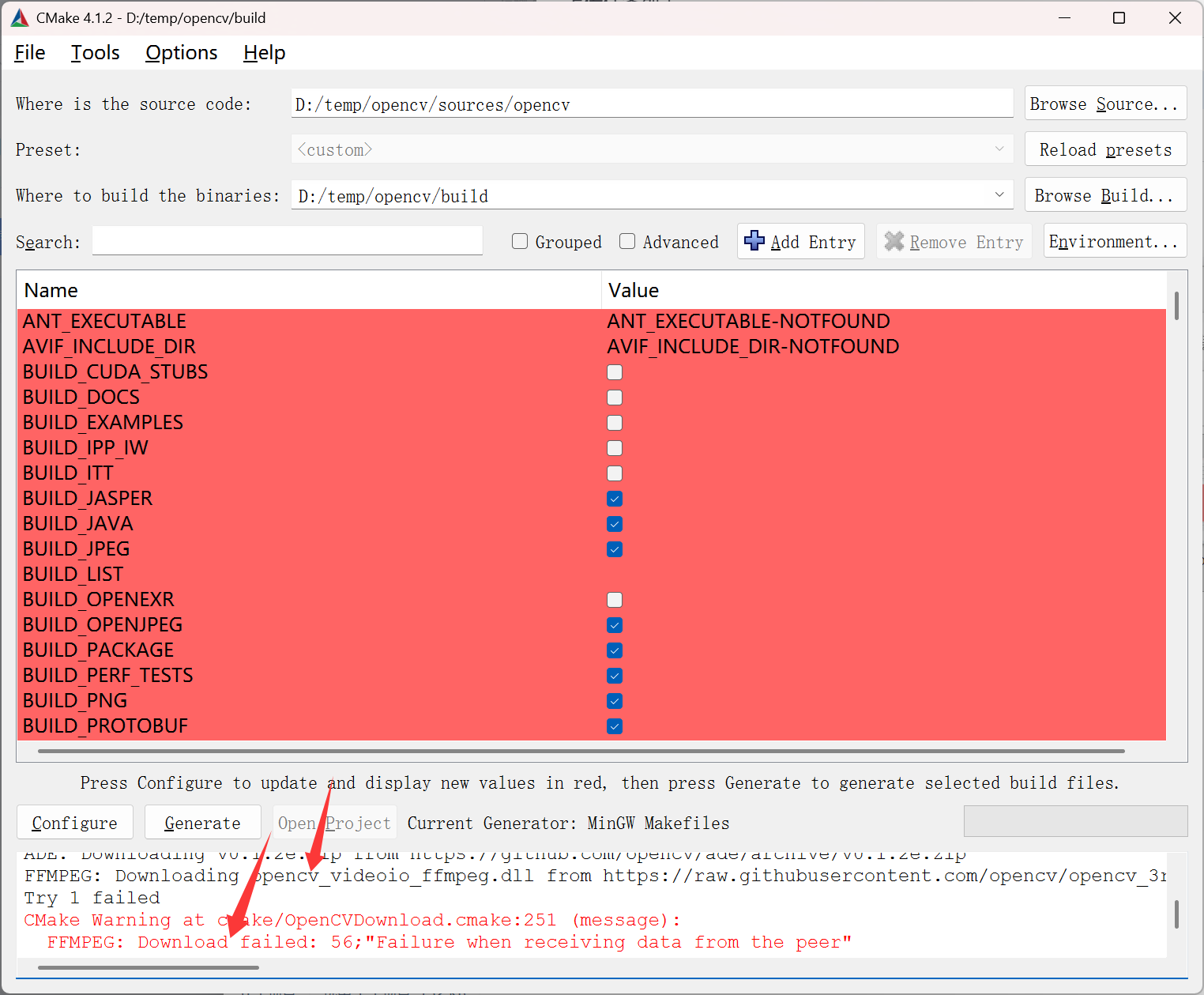The height and width of the screenshot is (995, 1204).
Task: Open the File menu
Action: [30, 53]
